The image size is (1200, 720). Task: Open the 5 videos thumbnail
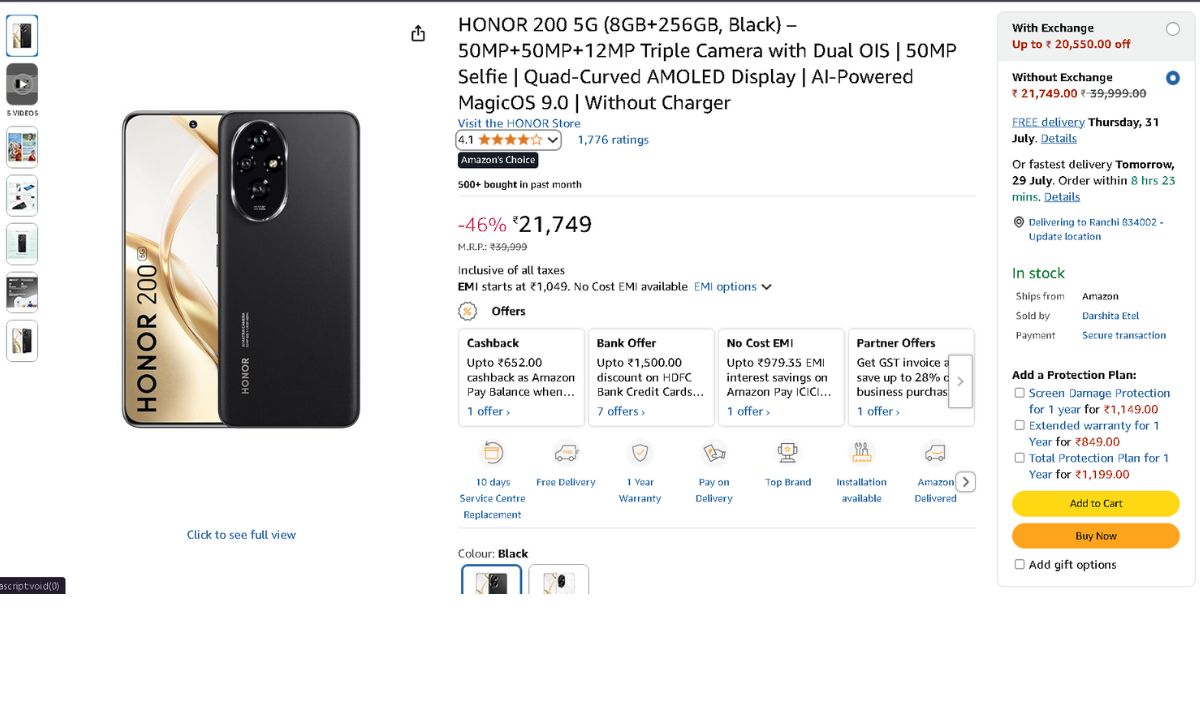[22, 85]
